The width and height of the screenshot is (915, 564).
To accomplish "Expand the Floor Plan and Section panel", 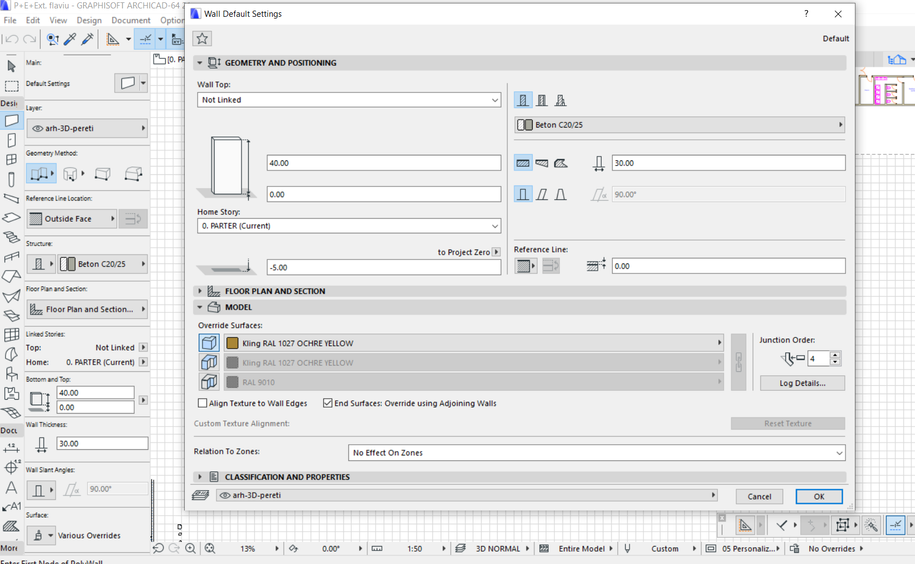I will 200,291.
